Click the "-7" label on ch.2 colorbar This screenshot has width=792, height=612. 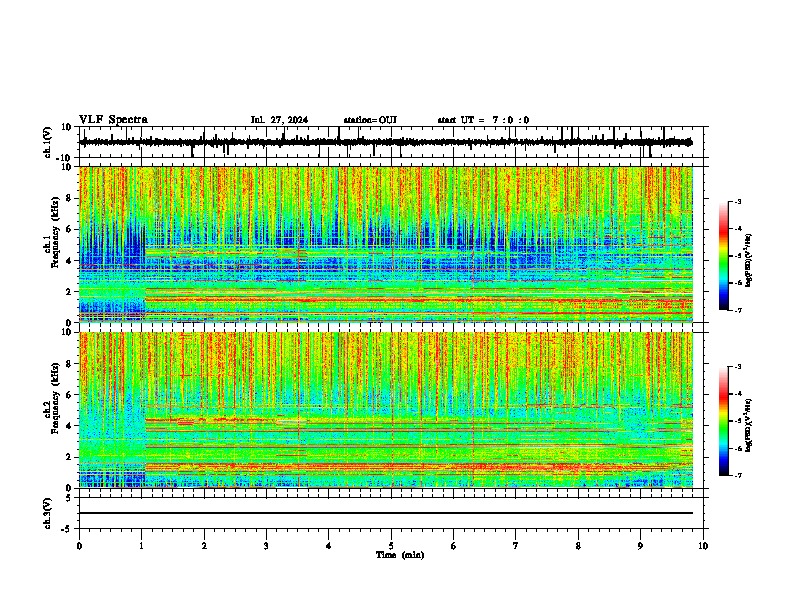tap(737, 475)
